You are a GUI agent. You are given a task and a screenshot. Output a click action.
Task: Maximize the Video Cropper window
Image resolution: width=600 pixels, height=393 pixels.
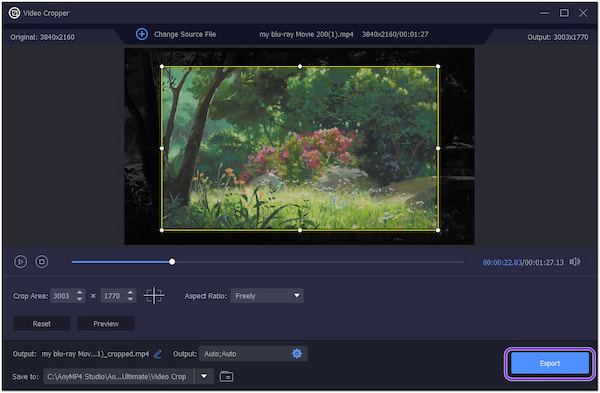pyautogui.click(x=564, y=13)
